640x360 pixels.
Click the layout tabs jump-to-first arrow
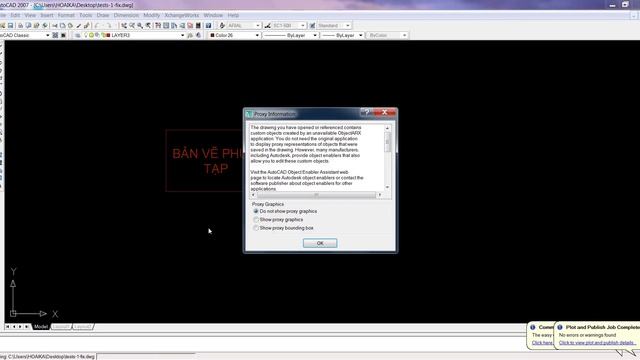coord(7,327)
